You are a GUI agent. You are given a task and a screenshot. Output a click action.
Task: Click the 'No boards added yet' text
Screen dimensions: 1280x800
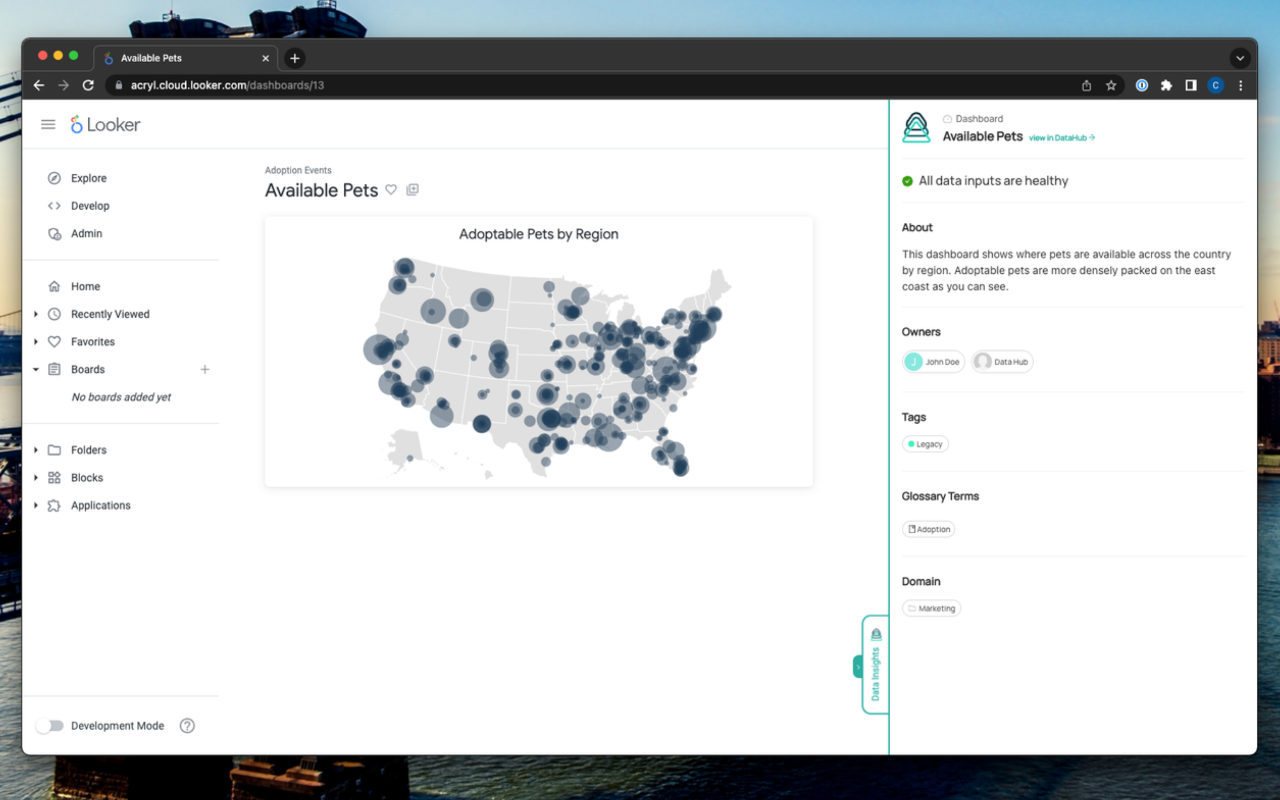click(121, 397)
